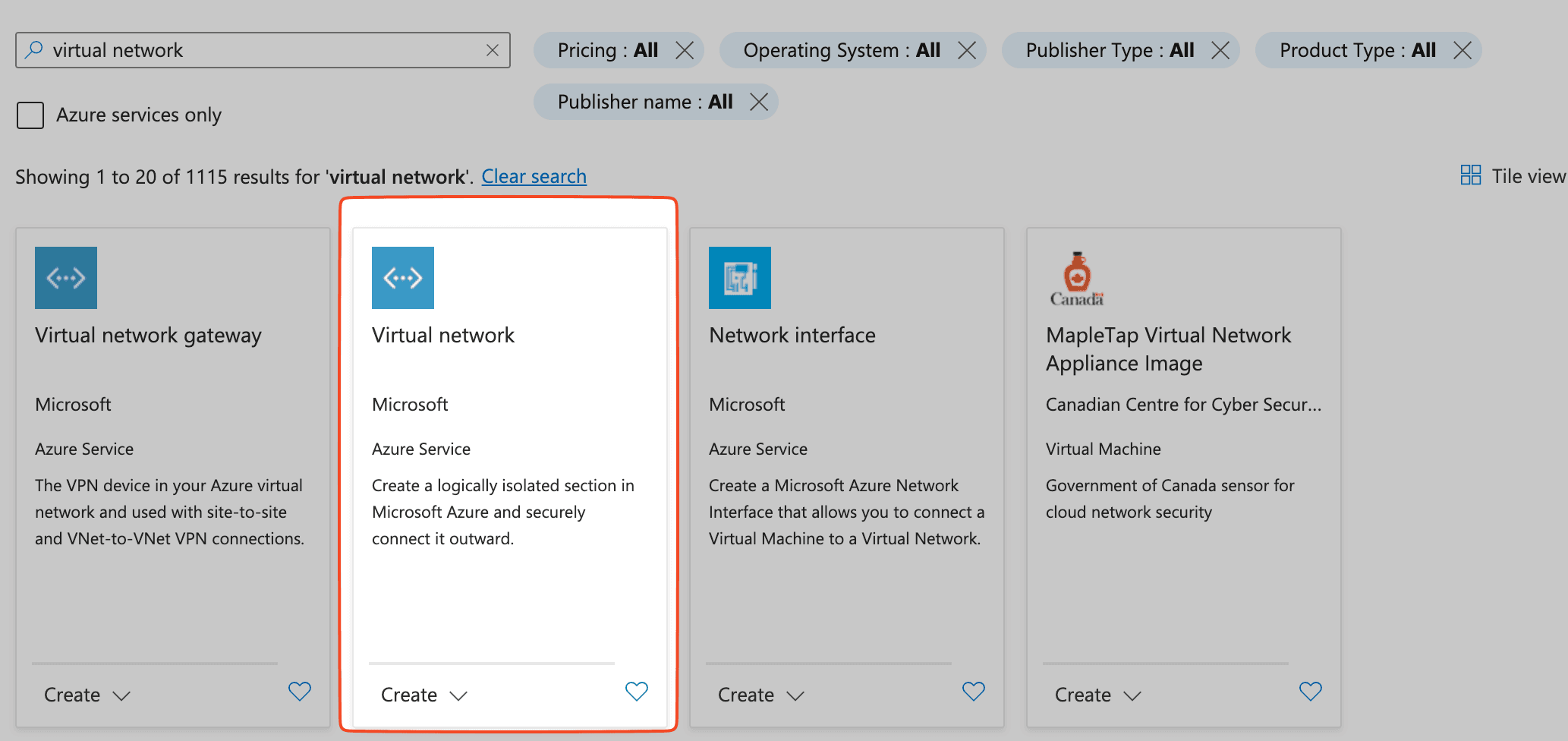Click the Virtual Machine product type text

1104,449
